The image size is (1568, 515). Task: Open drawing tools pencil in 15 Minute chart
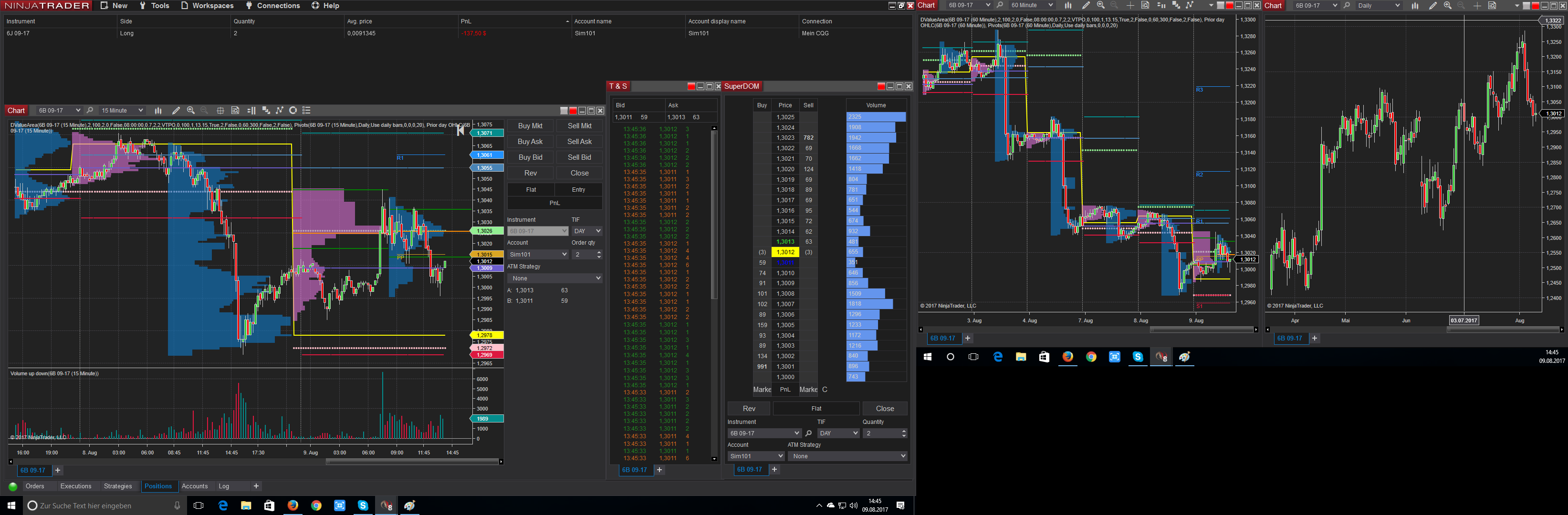pos(176,111)
